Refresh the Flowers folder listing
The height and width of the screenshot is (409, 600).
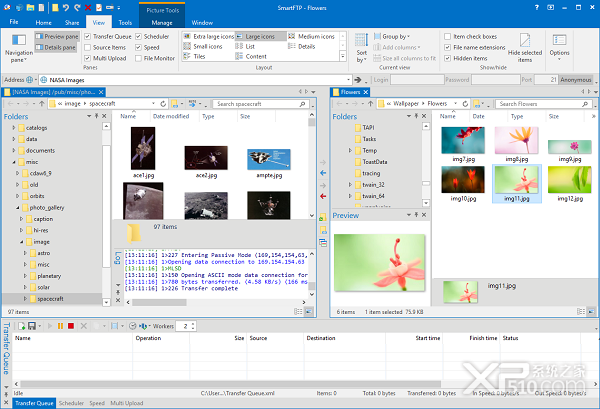(x=465, y=104)
